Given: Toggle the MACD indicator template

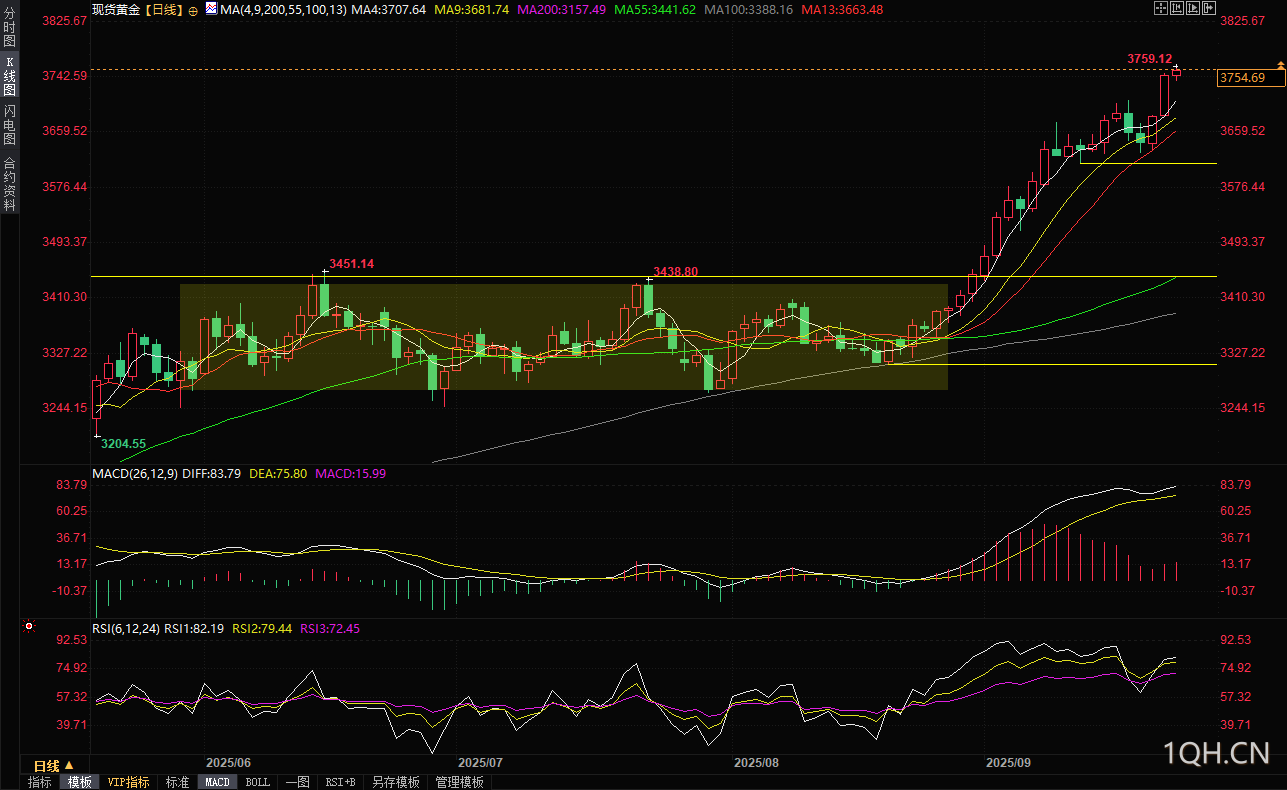Looking at the screenshot, I should [x=217, y=782].
